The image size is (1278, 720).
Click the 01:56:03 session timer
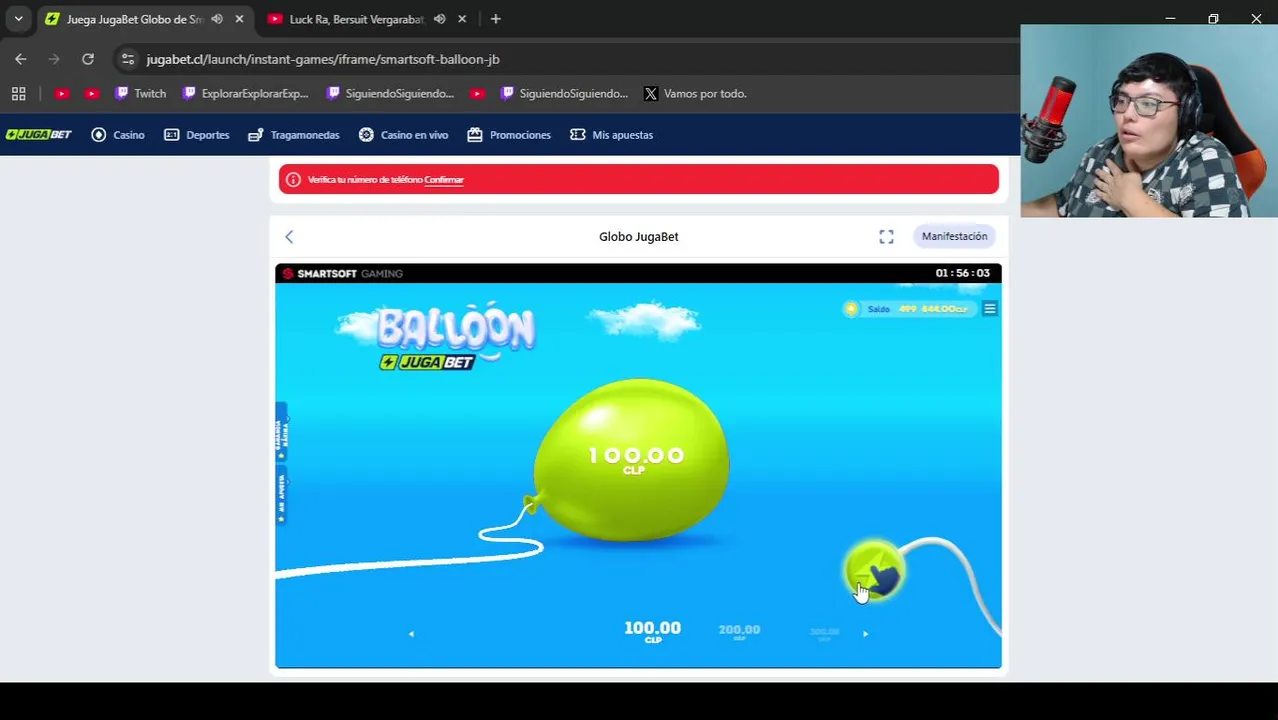pyautogui.click(x=962, y=273)
